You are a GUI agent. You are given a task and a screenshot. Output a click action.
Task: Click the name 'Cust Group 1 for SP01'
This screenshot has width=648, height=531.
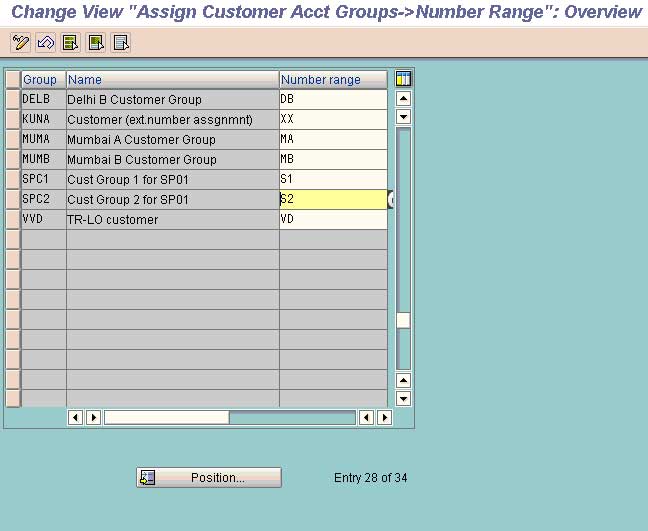coord(128,180)
